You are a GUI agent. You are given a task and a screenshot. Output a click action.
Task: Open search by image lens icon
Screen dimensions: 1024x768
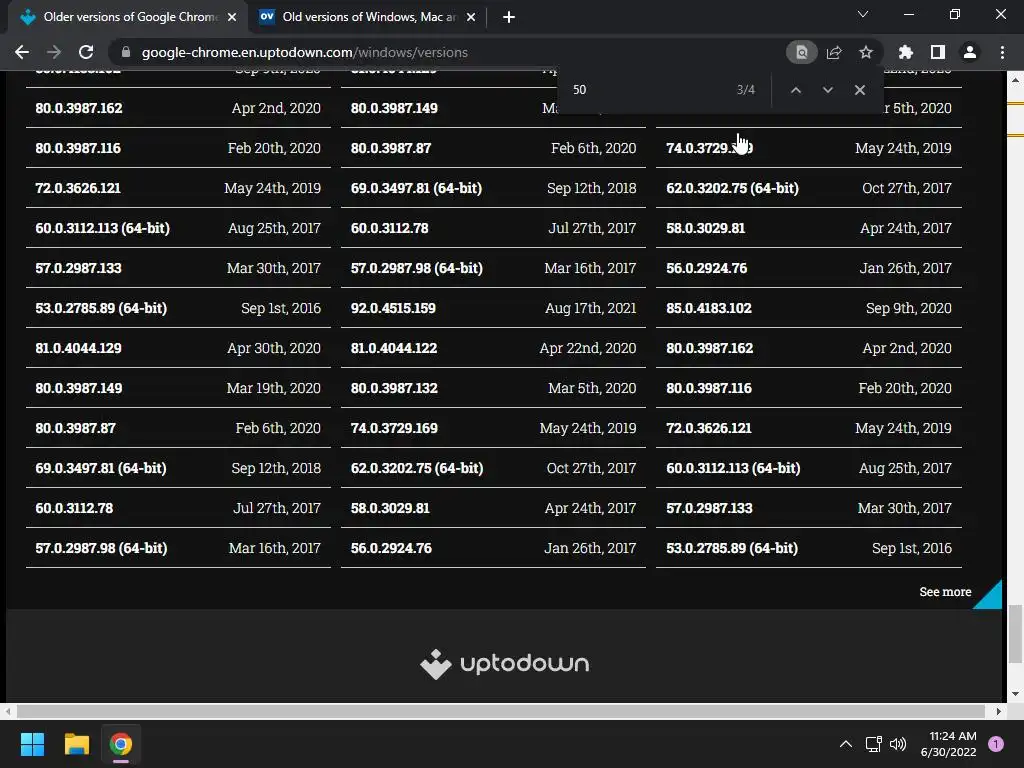(801, 52)
